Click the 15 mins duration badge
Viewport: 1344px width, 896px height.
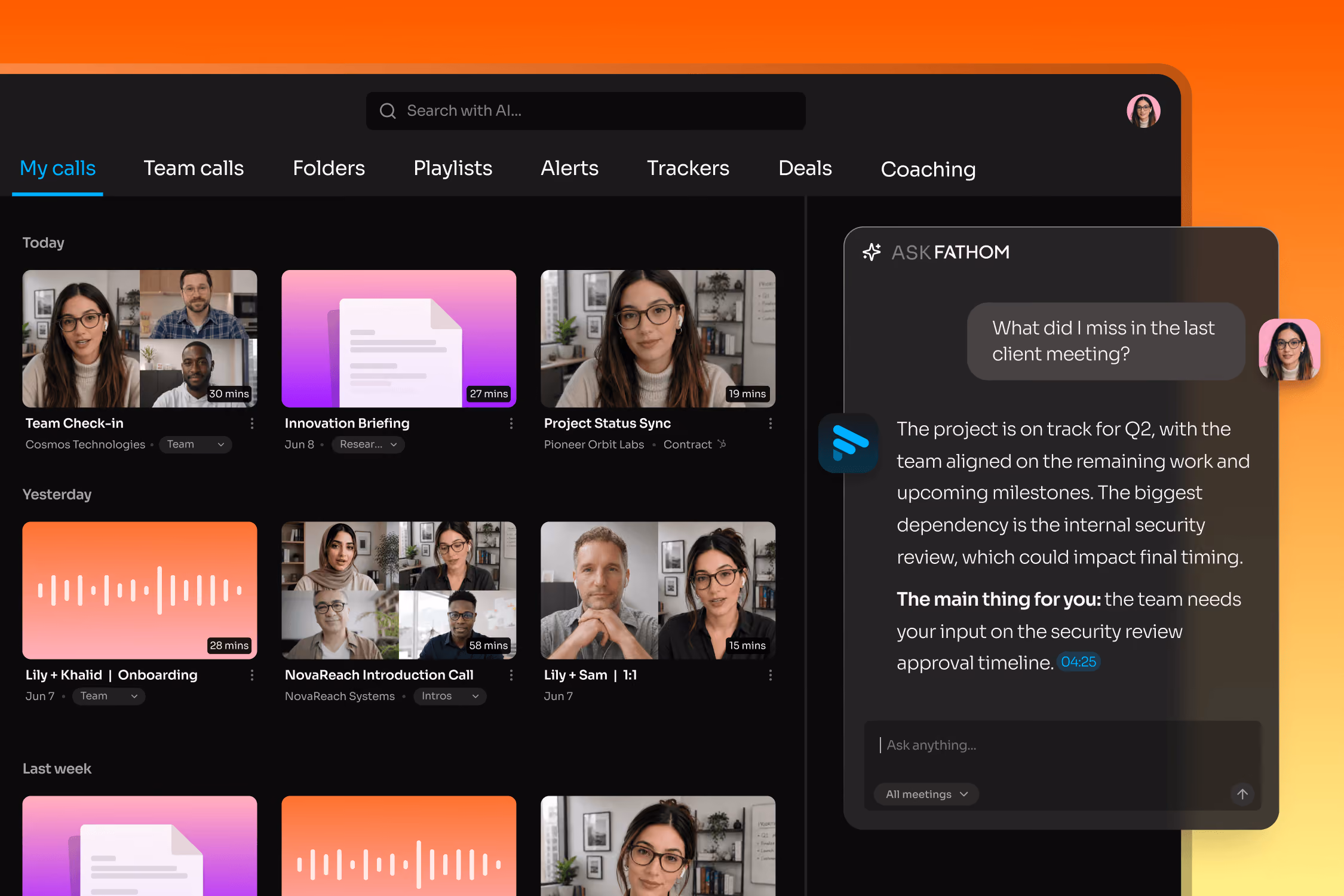pyautogui.click(x=747, y=645)
